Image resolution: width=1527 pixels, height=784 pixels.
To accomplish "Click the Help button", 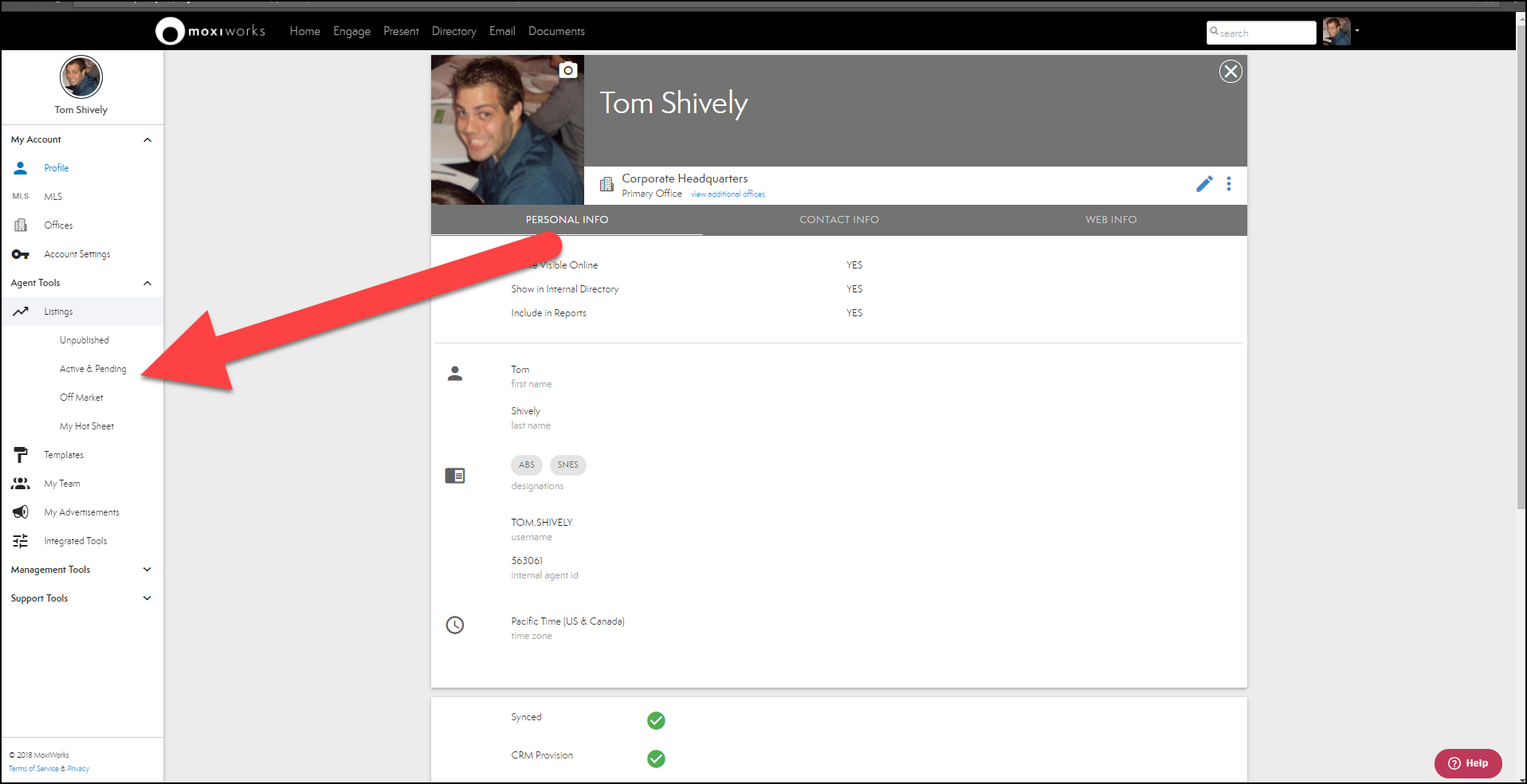I will pos(1468,763).
